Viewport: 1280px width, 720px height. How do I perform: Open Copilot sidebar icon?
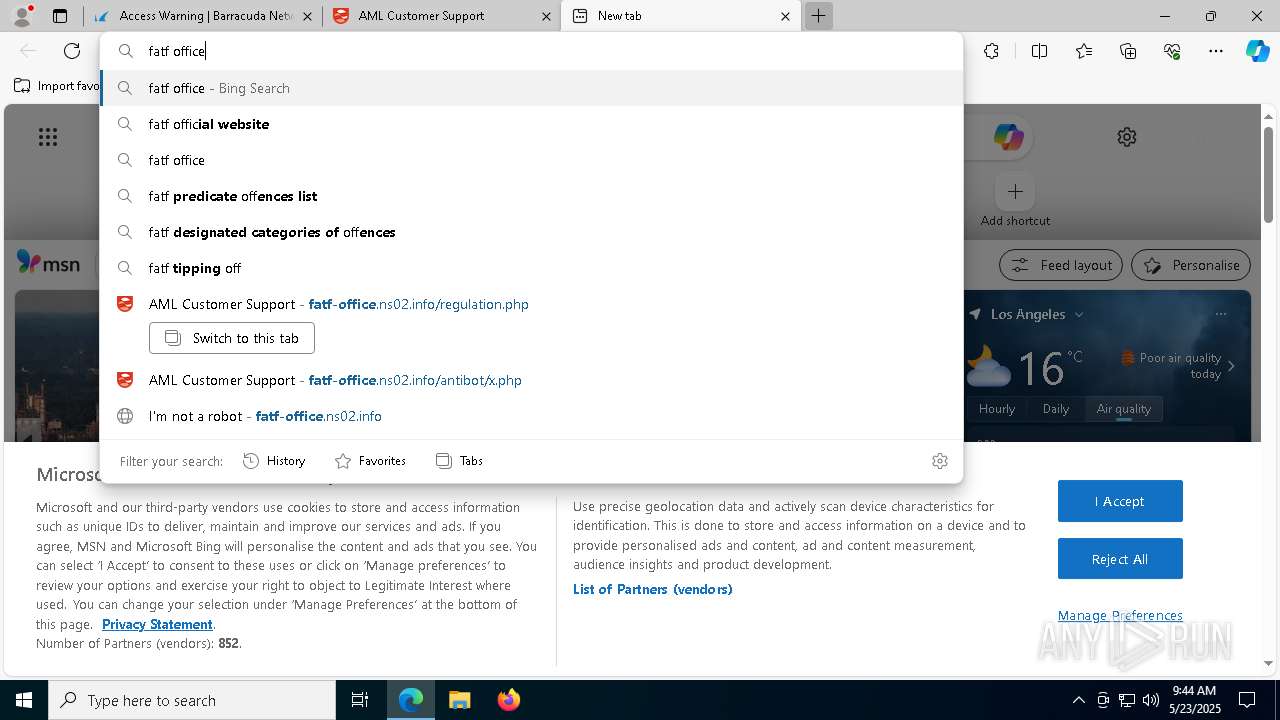pos(1258,51)
